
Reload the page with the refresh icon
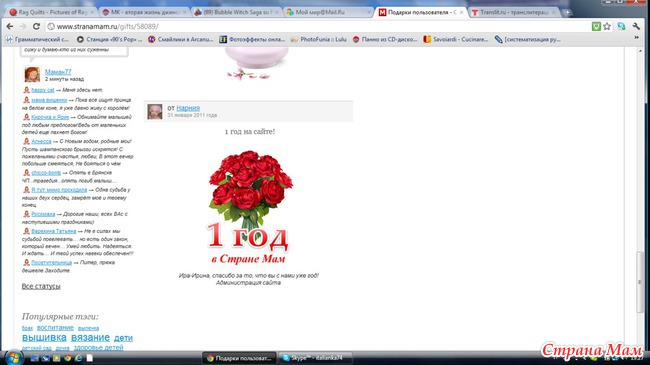[36, 26]
